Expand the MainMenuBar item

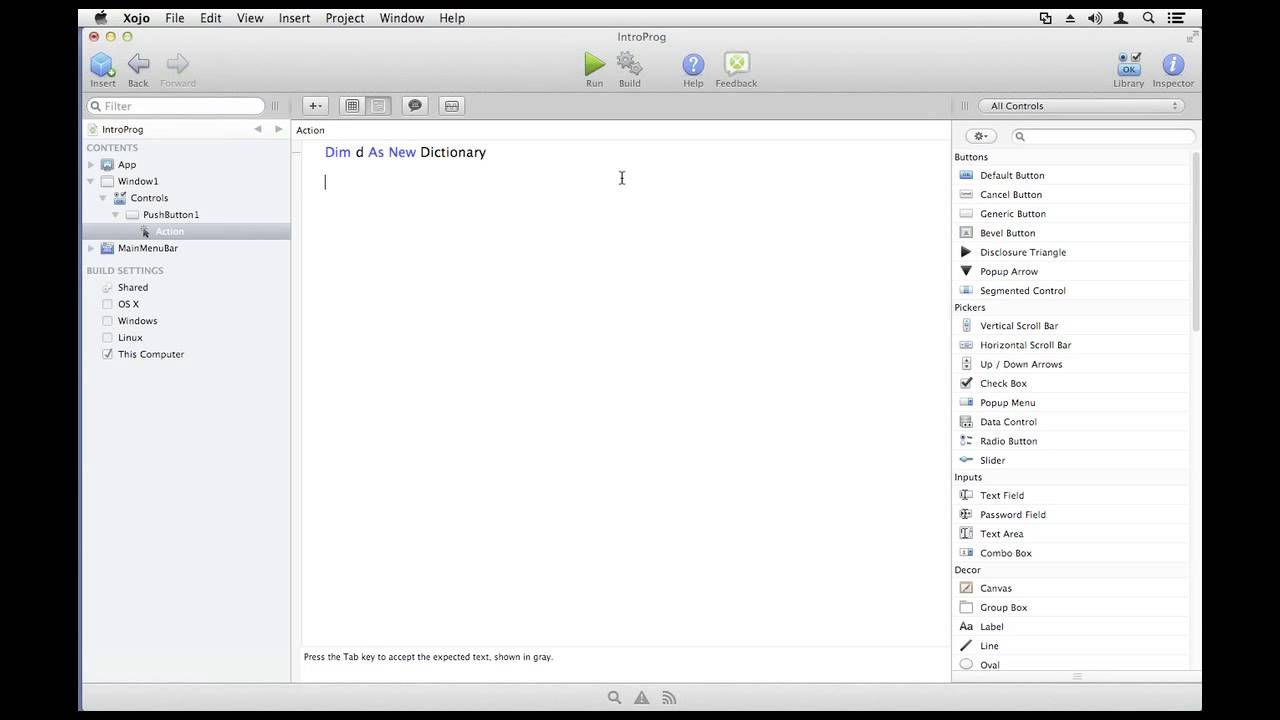point(91,248)
